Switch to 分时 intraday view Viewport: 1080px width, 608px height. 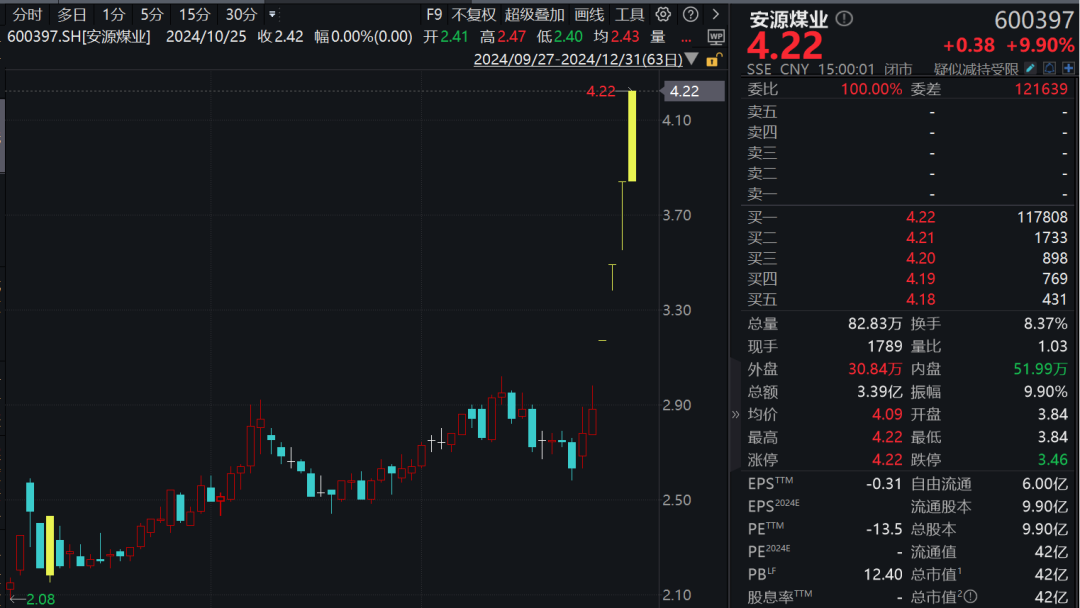click(28, 14)
